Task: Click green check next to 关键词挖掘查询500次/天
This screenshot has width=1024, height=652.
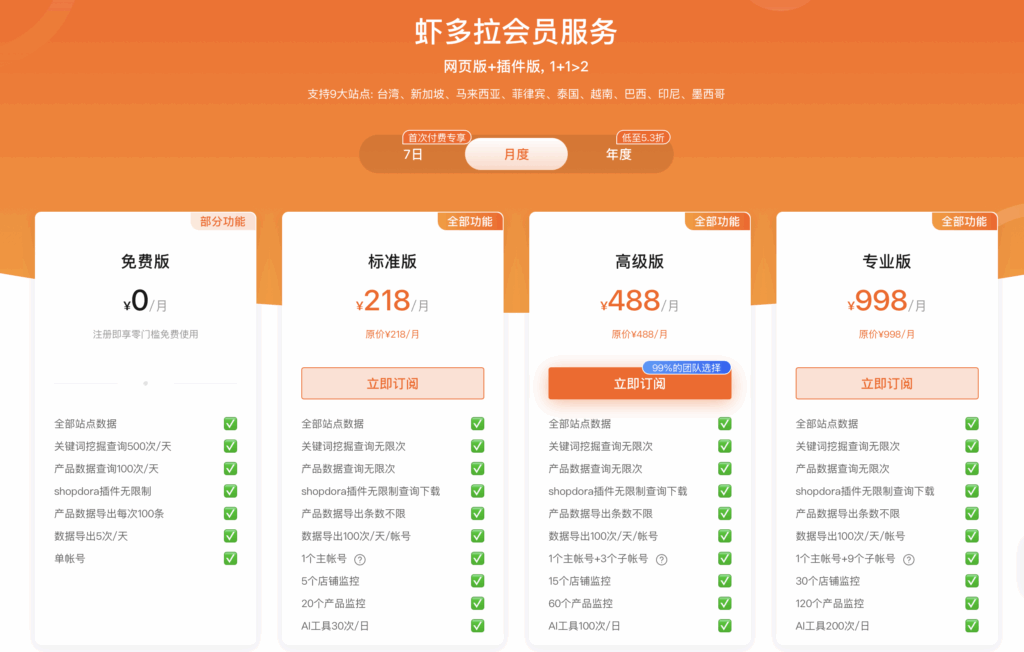Action: point(230,446)
